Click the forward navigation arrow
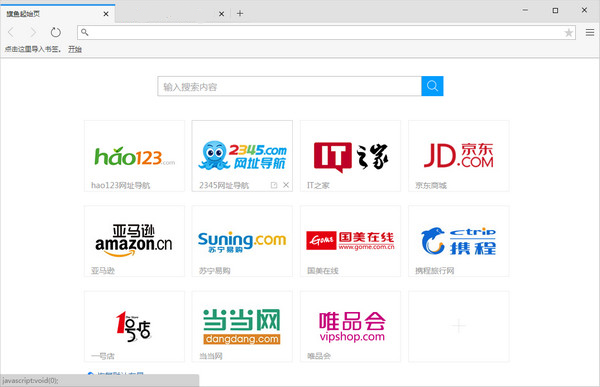The width and height of the screenshot is (600, 387). 33,32
